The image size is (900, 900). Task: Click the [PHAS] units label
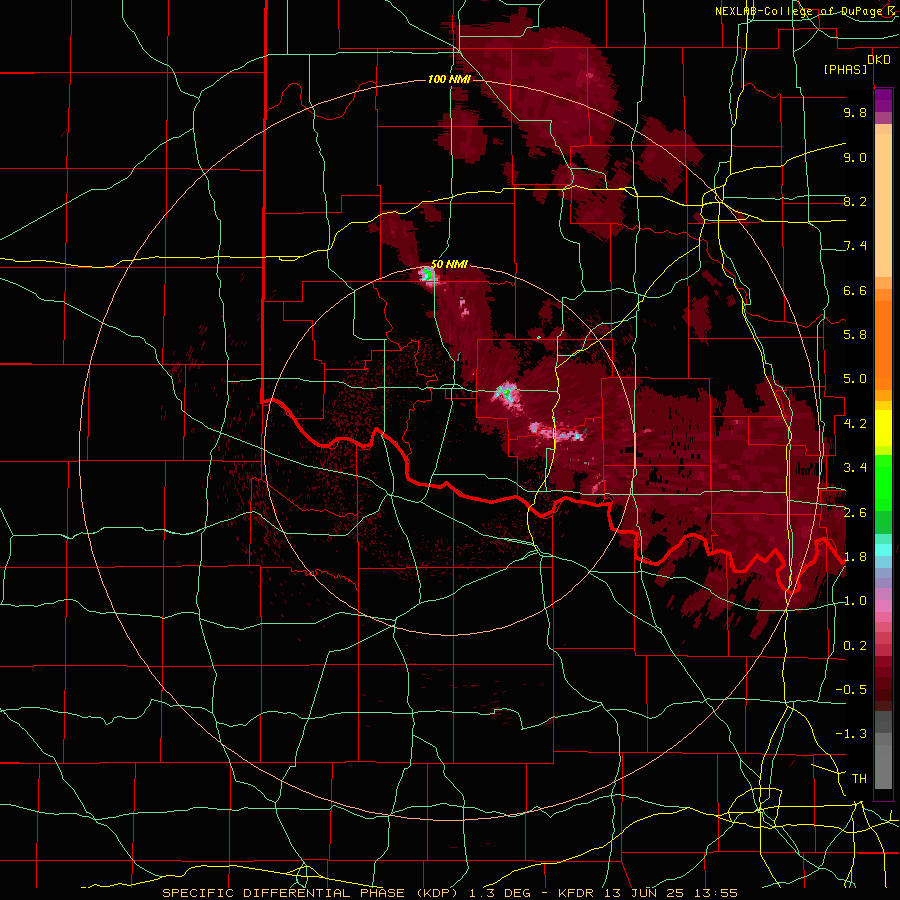tap(845, 69)
